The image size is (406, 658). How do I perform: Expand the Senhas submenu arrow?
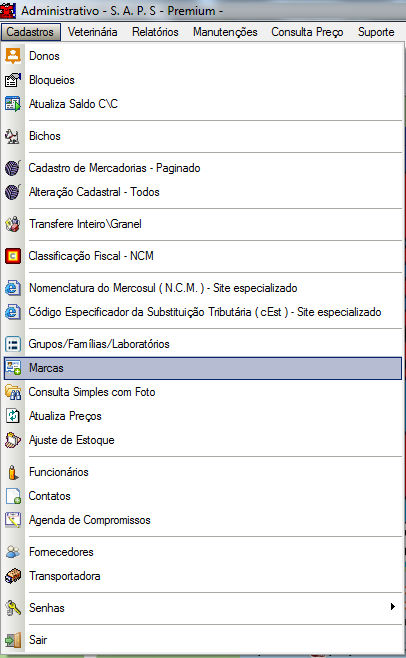tap(393, 606)
